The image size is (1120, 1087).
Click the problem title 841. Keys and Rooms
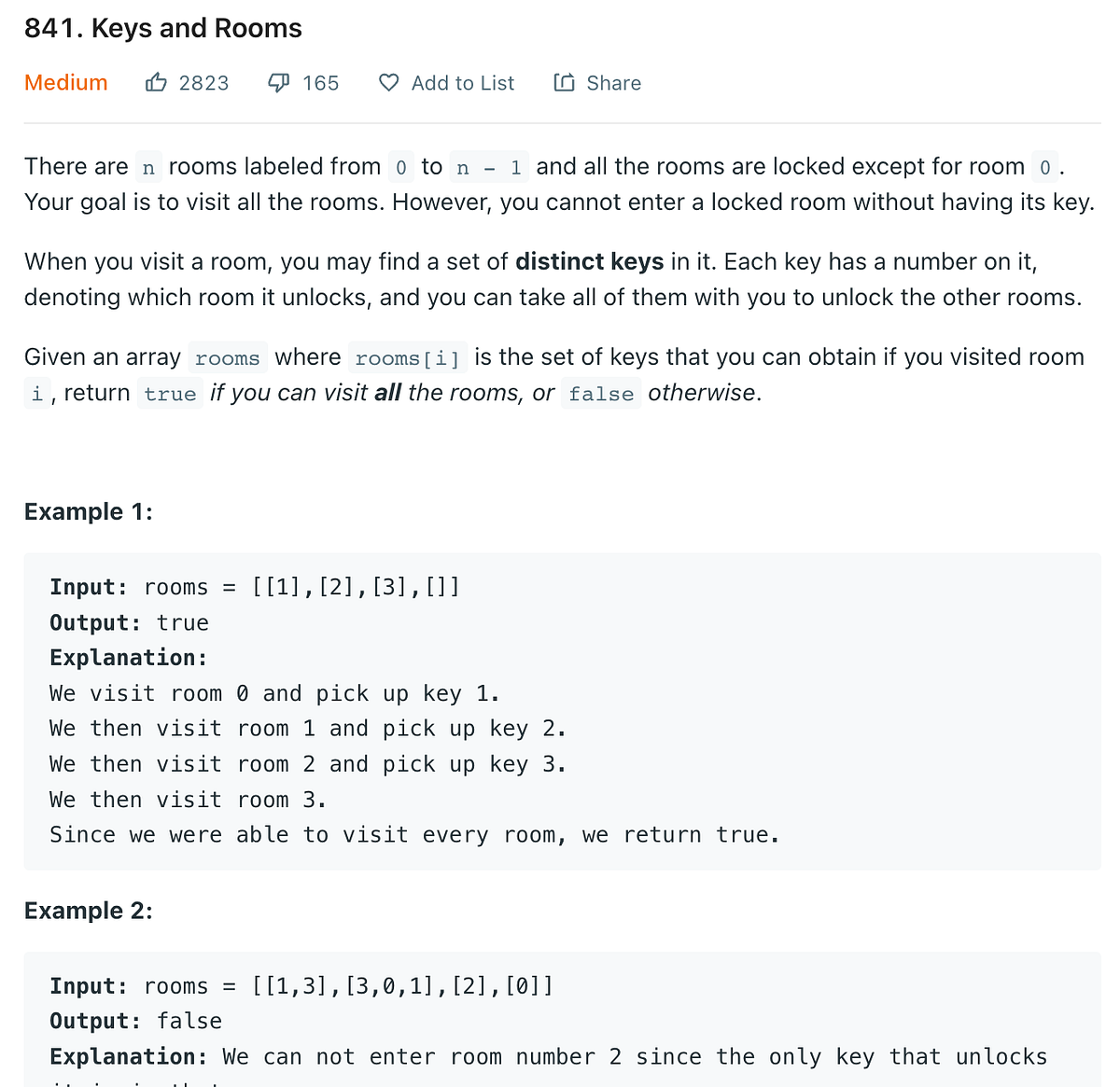[x=163, y=28]
